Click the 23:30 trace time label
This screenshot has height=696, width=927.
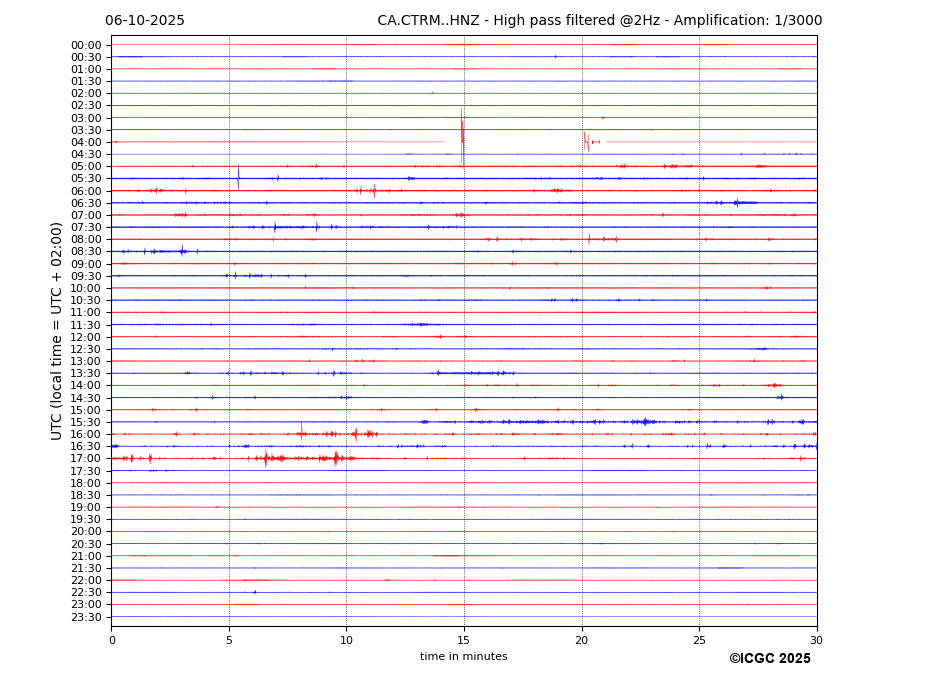(x=85, y=617)
